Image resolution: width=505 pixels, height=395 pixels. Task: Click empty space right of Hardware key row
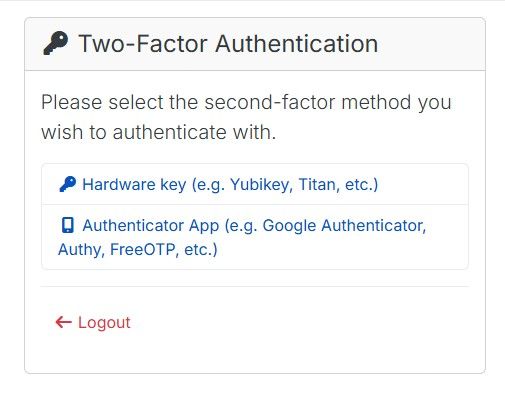pyautogui.click(x=423, y=184)
